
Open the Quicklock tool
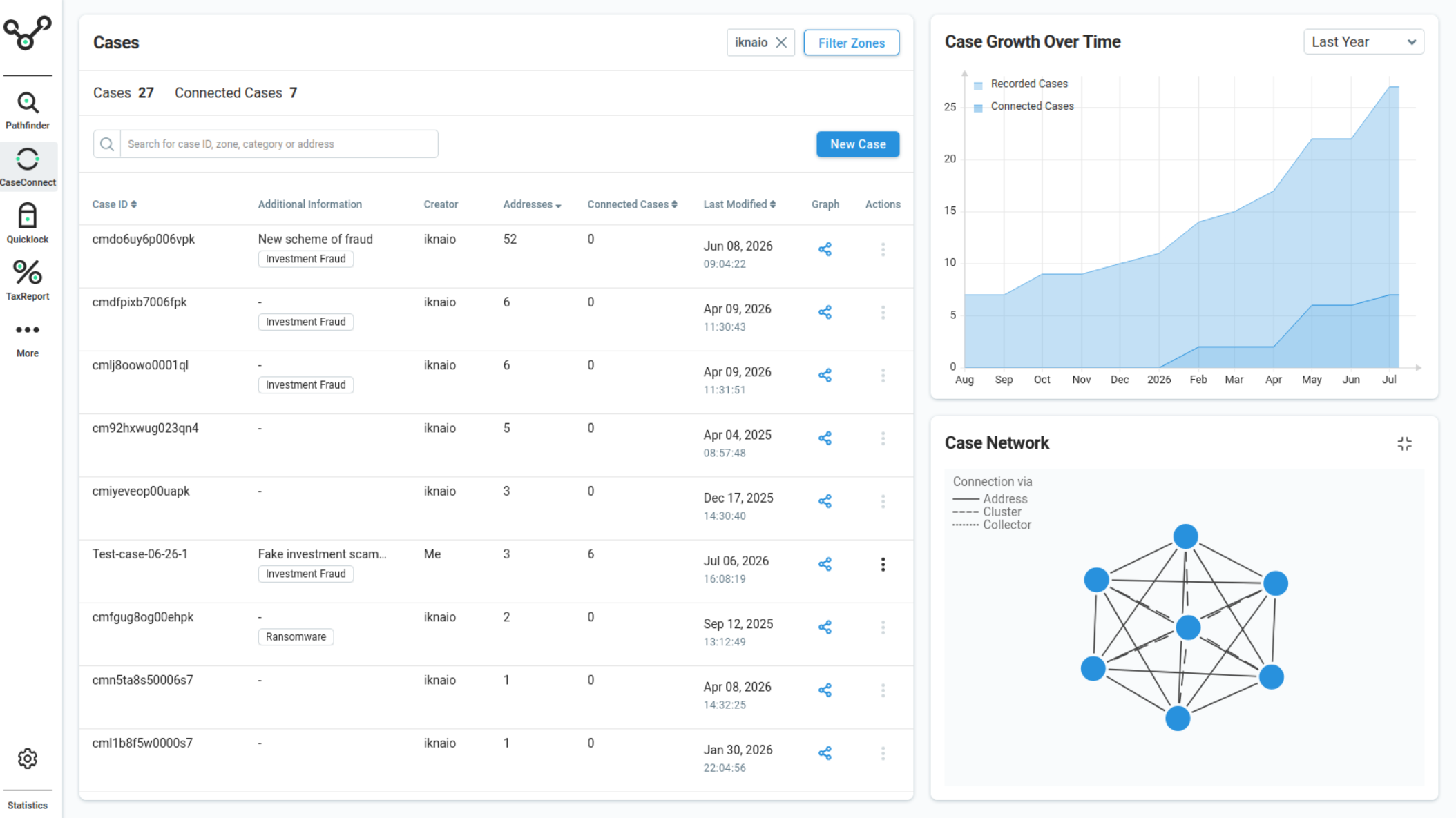(x=28, y=224)
